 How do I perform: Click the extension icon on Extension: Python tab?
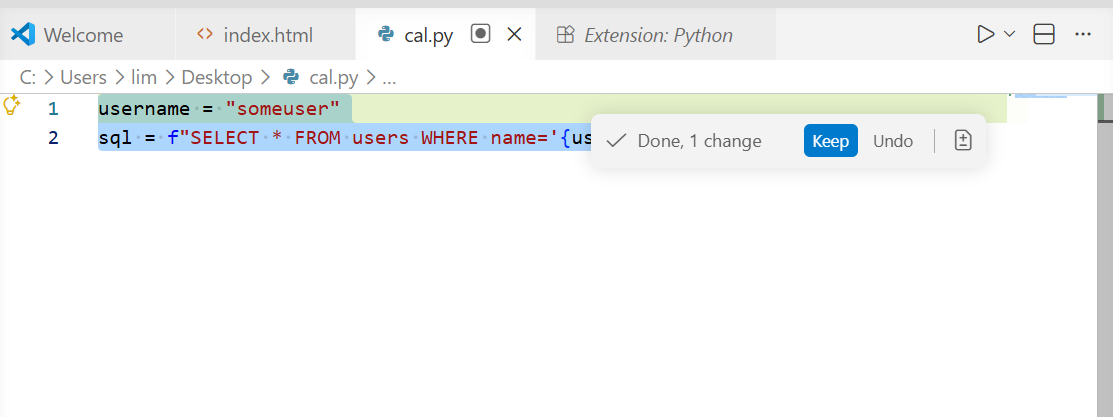[x=565, y=34]
